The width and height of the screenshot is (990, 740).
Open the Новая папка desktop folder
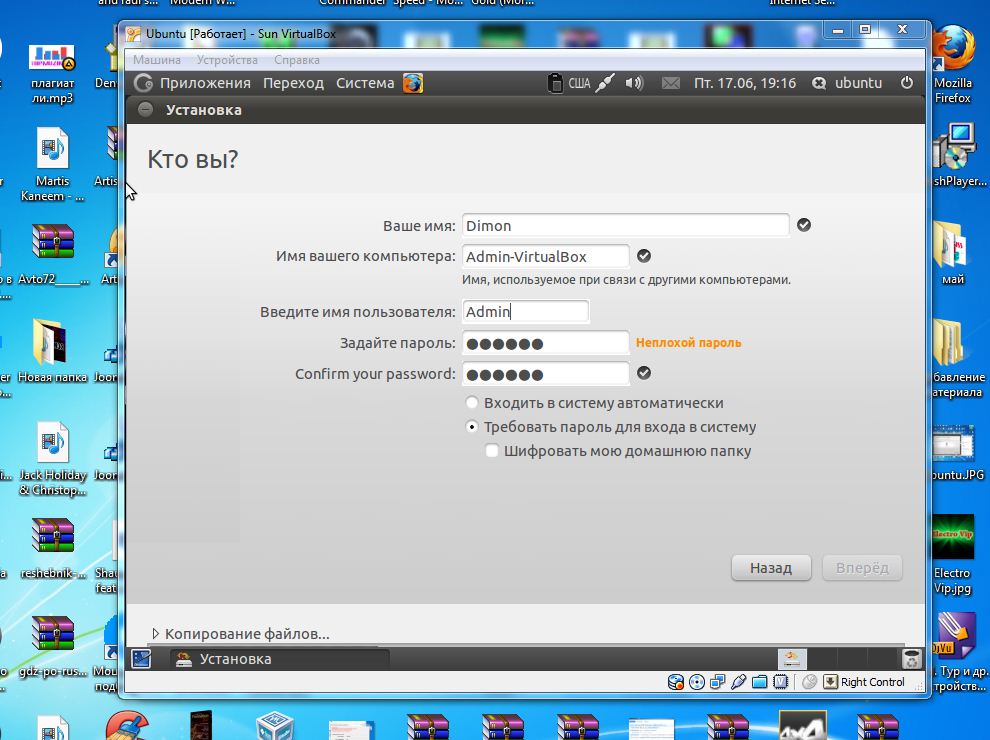(x=52, y=350)
